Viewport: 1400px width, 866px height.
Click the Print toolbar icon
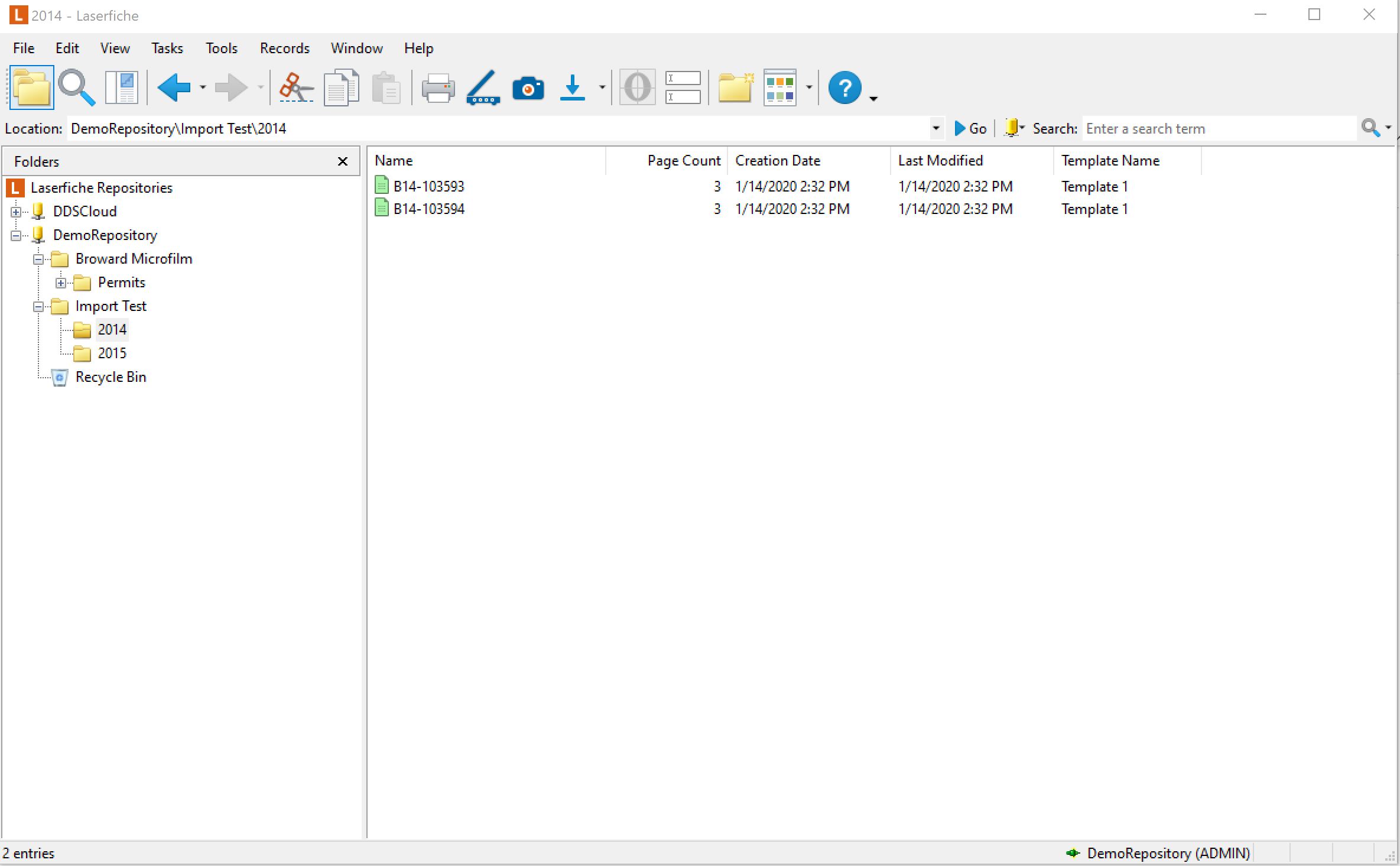(438, 88)
